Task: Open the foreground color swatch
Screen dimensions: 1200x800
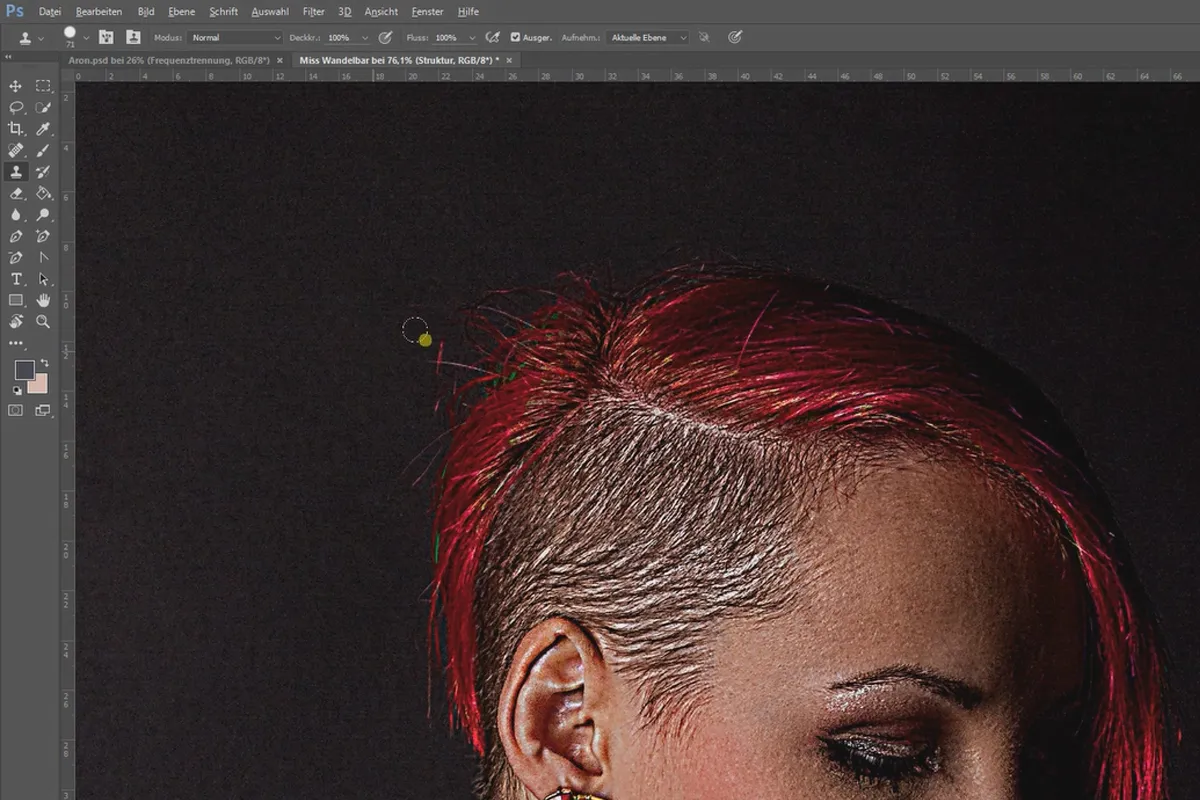Action: (x=24, y=370)
